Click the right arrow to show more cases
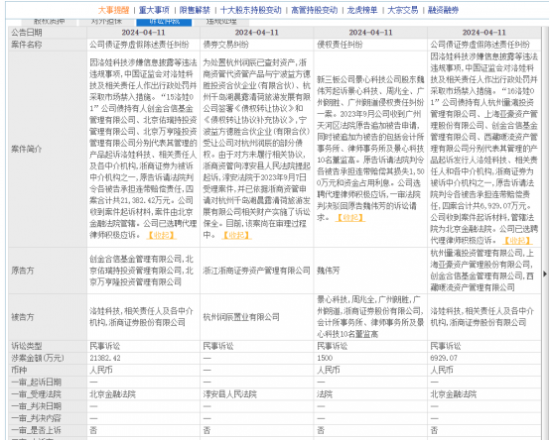The width and height of the screenshot is (550, 440). pyautogui.click(x=545, y=273)
